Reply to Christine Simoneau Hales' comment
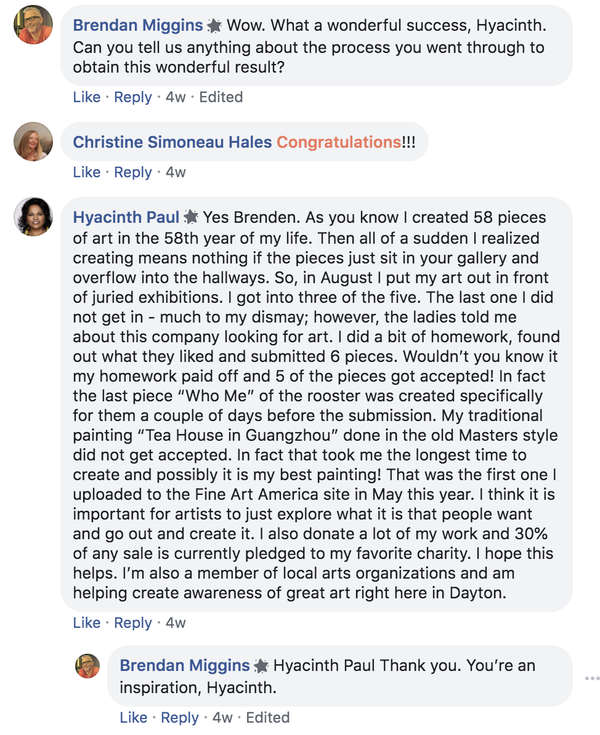 click(133, 172)
